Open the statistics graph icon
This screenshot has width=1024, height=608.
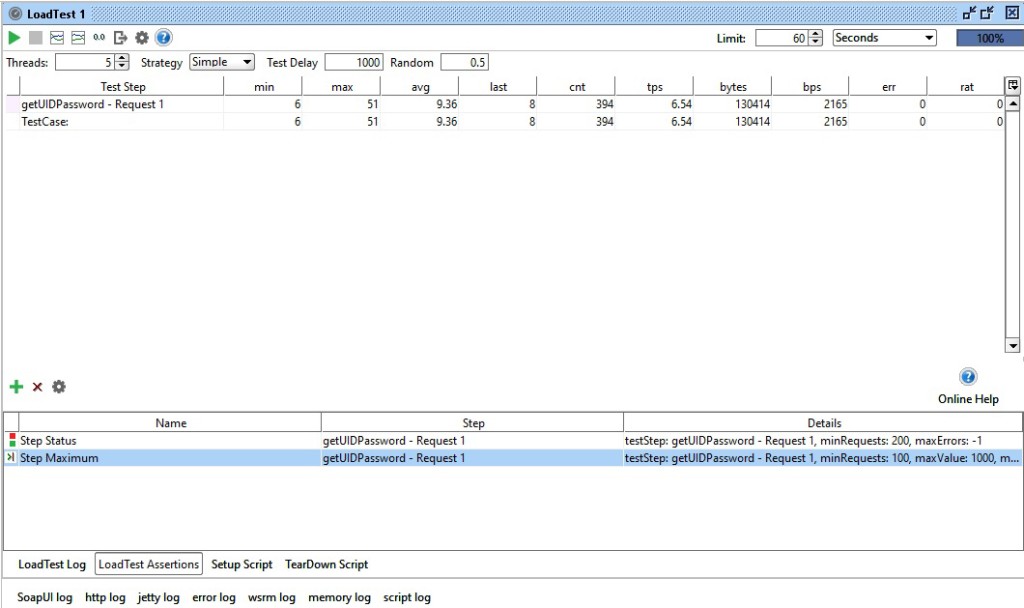[57, 38]
